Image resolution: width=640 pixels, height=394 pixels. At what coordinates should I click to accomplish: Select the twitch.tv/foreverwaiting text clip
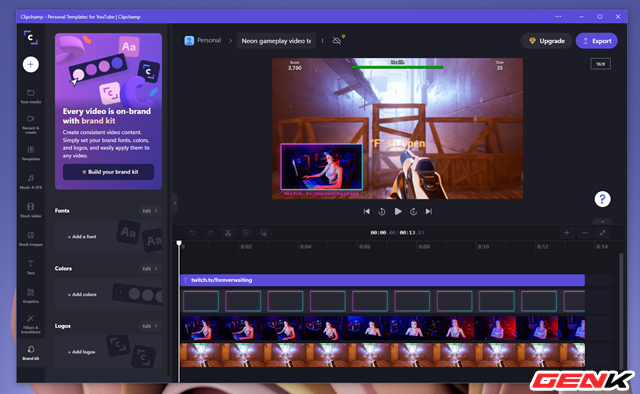(382, 280)
